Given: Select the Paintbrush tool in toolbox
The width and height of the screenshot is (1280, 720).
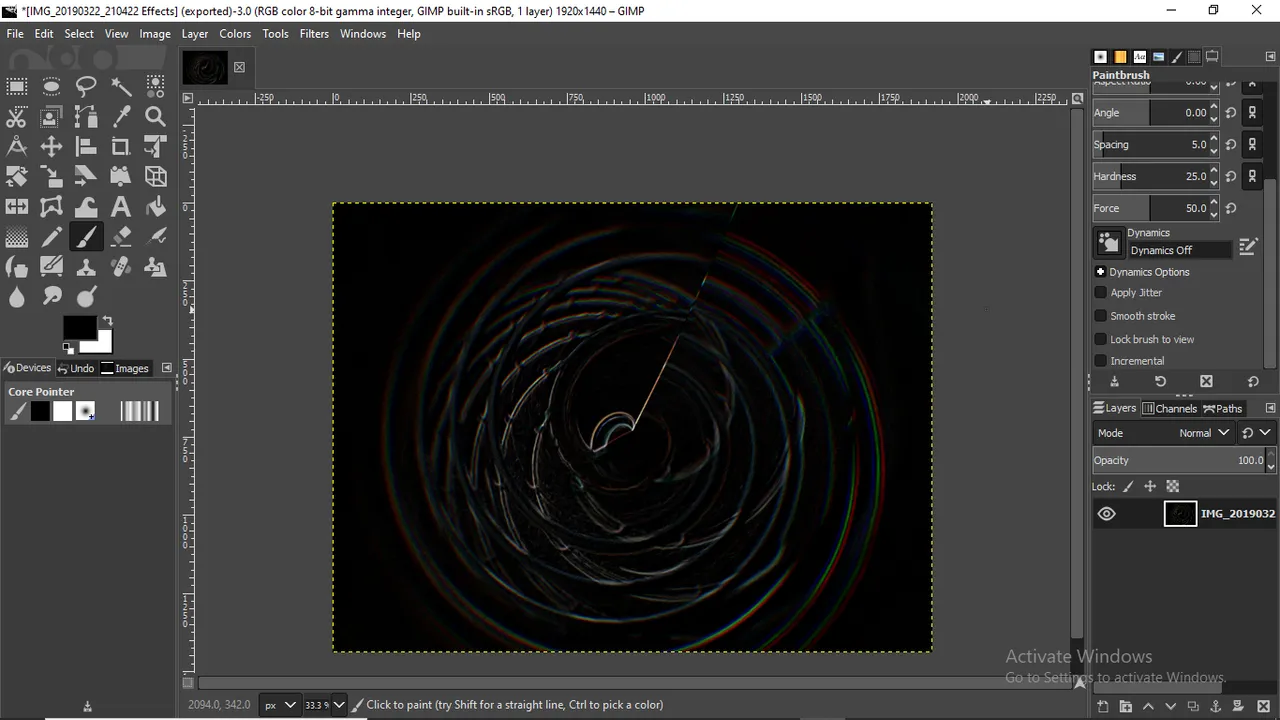Looking at the screenshot, I should pos(86,237).
